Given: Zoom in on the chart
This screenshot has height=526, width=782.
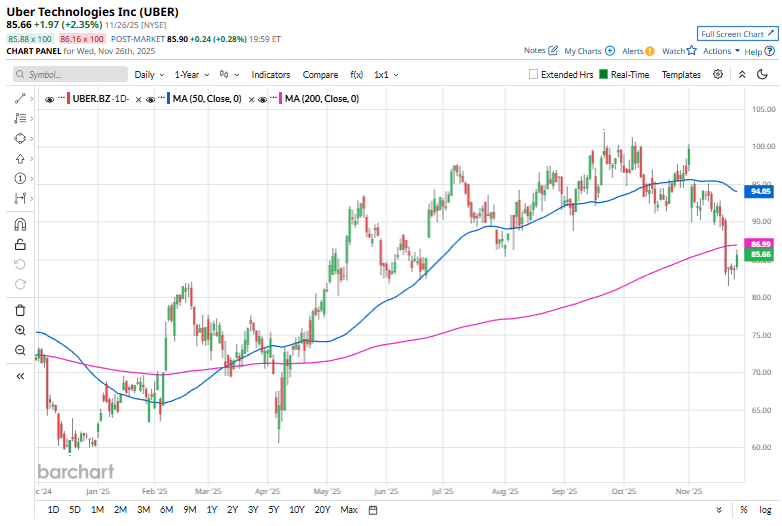Looking at the screenshot, I should [x=20, y=330].
